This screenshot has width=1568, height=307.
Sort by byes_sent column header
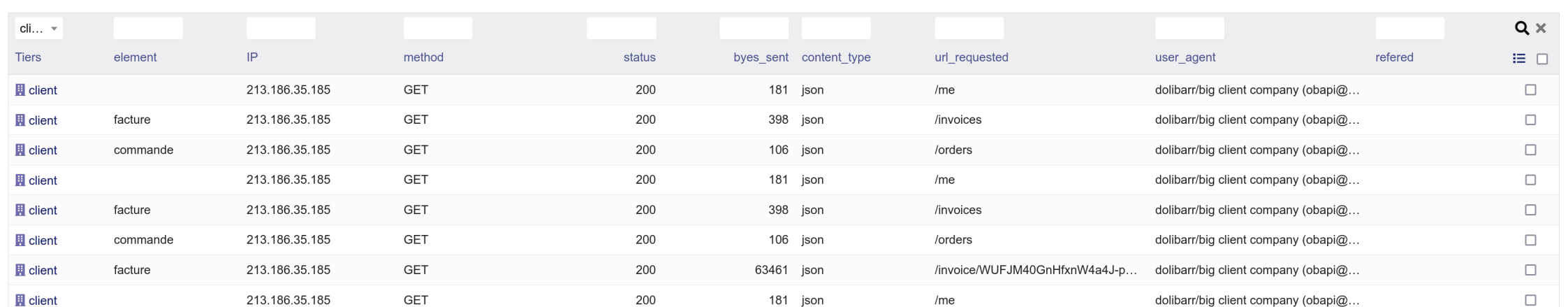(x=761, y=57)
